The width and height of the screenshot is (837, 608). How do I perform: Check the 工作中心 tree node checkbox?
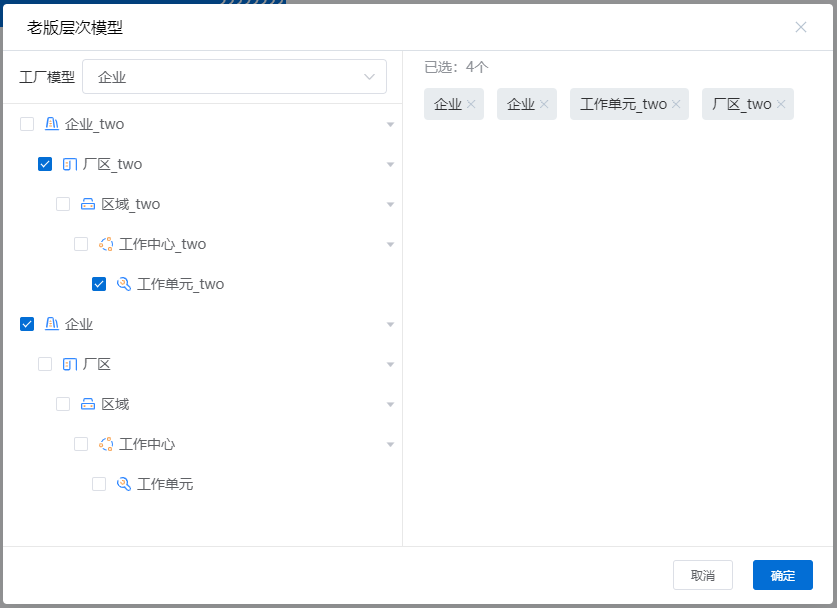[81, 444]
